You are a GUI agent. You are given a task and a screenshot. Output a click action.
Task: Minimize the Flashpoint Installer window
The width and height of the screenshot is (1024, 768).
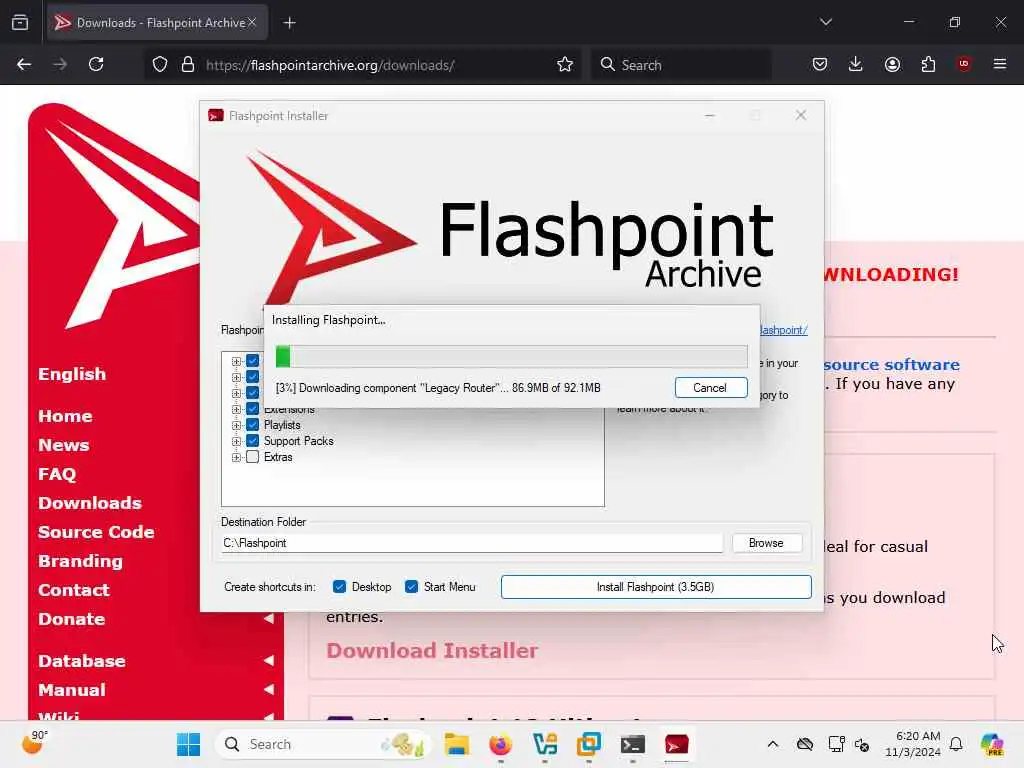(710, 116)
